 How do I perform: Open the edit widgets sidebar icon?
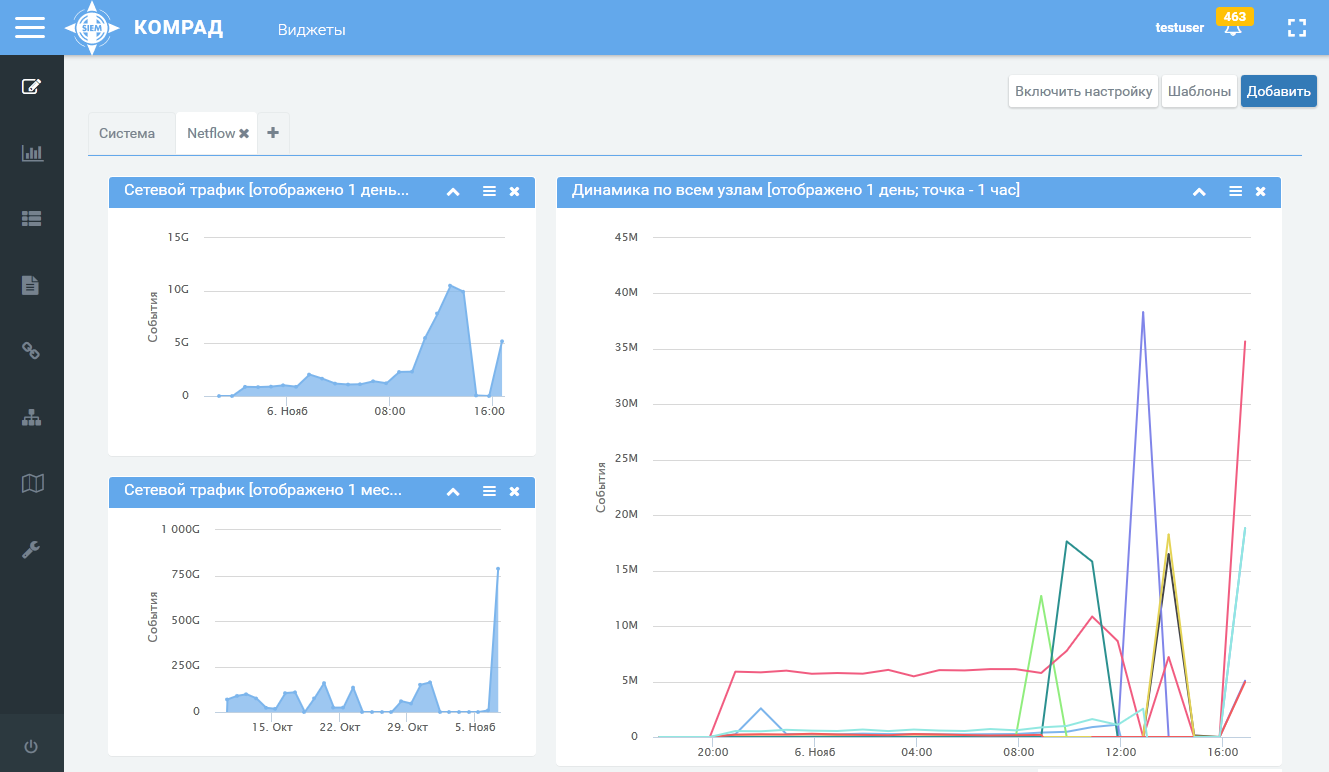tap(32, 86)
